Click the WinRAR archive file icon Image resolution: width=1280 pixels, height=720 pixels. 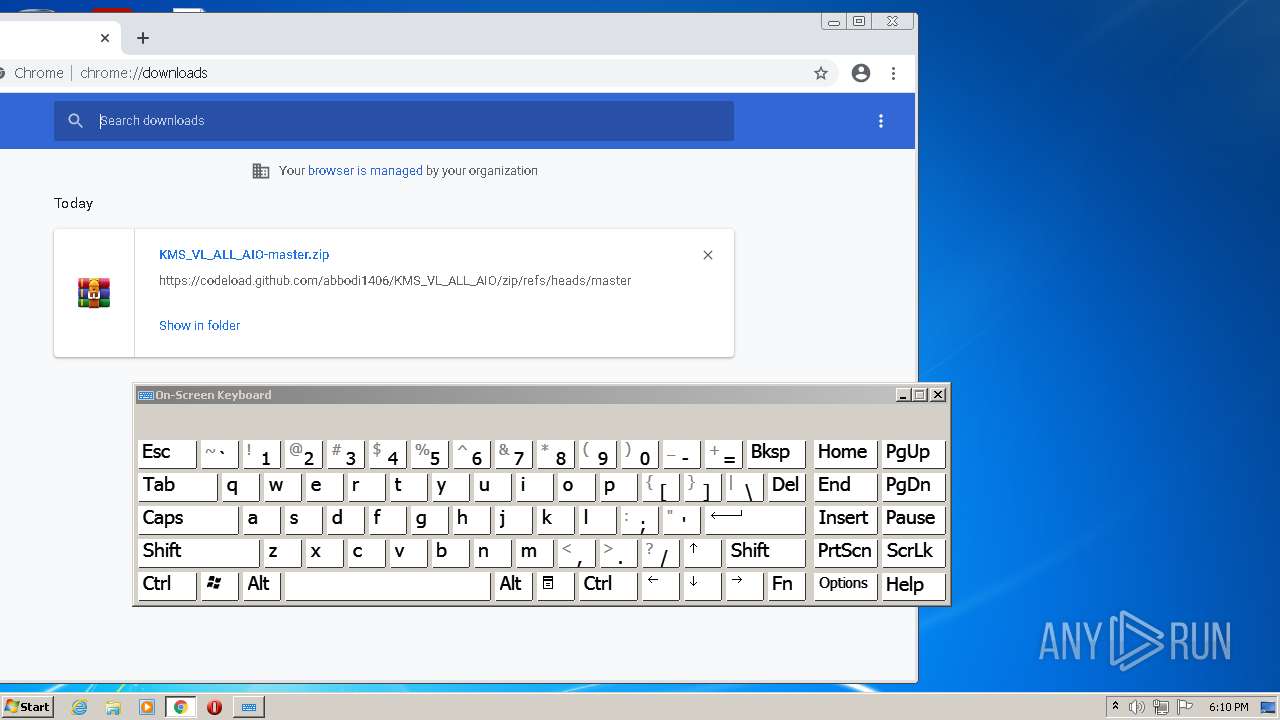coord(94,292)
